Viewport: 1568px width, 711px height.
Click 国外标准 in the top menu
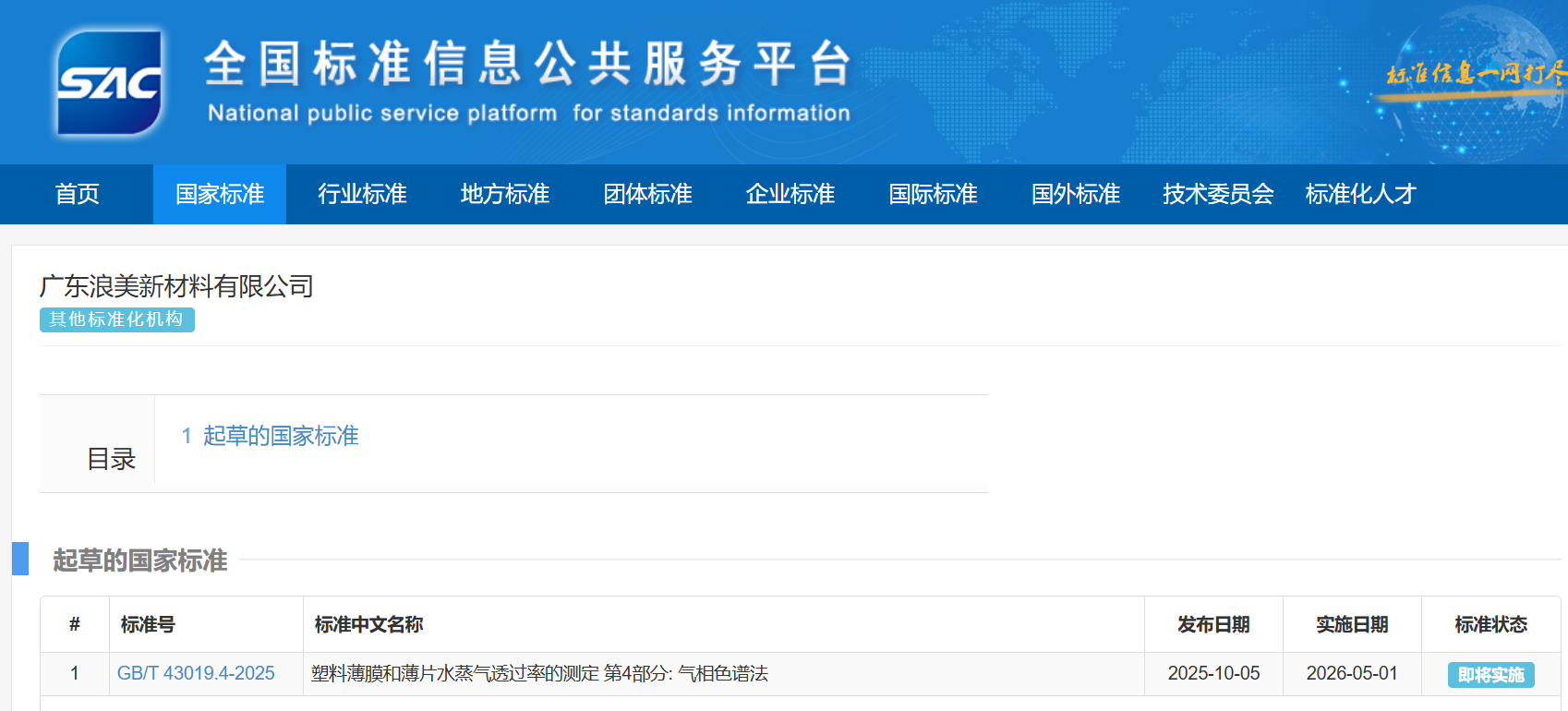(x=1076, y=194)
